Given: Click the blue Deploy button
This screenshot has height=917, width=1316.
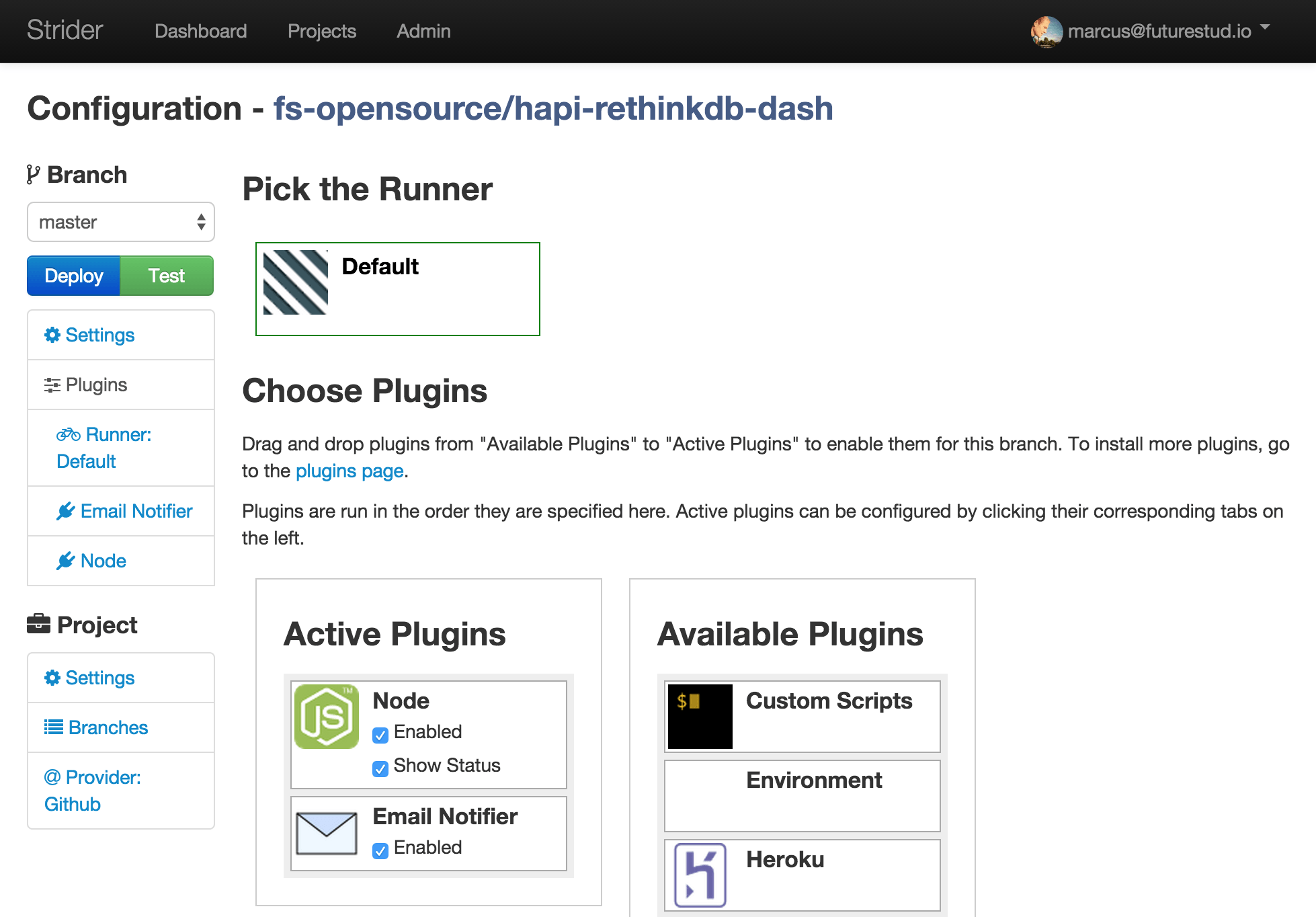Looking at the screenshot, I should point(74,276).
